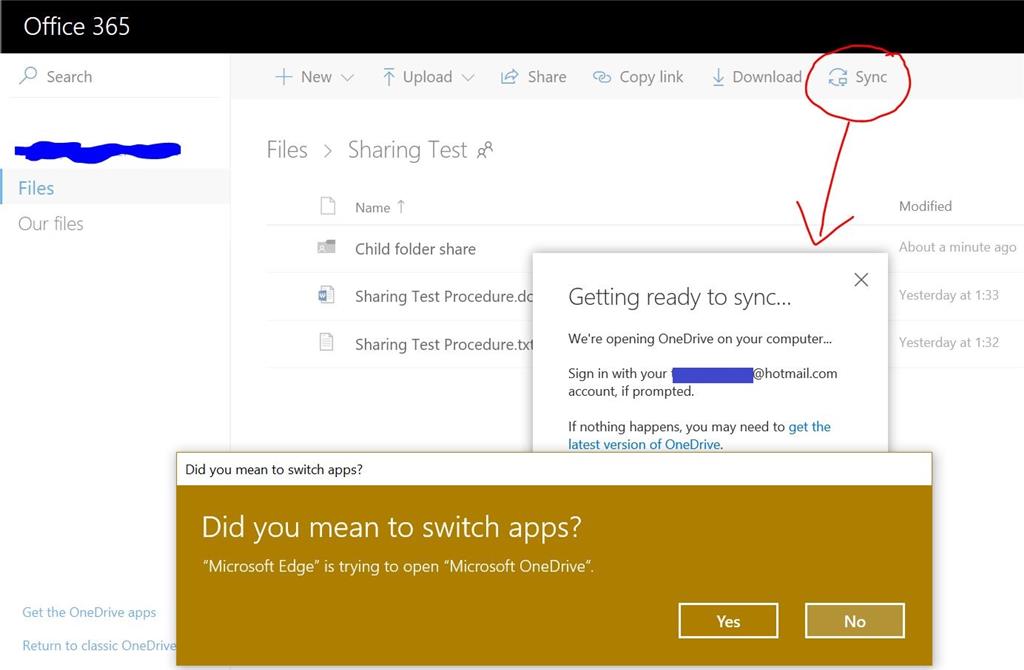
Task: Select Files in the left navigation
Action: coord(115,188)
